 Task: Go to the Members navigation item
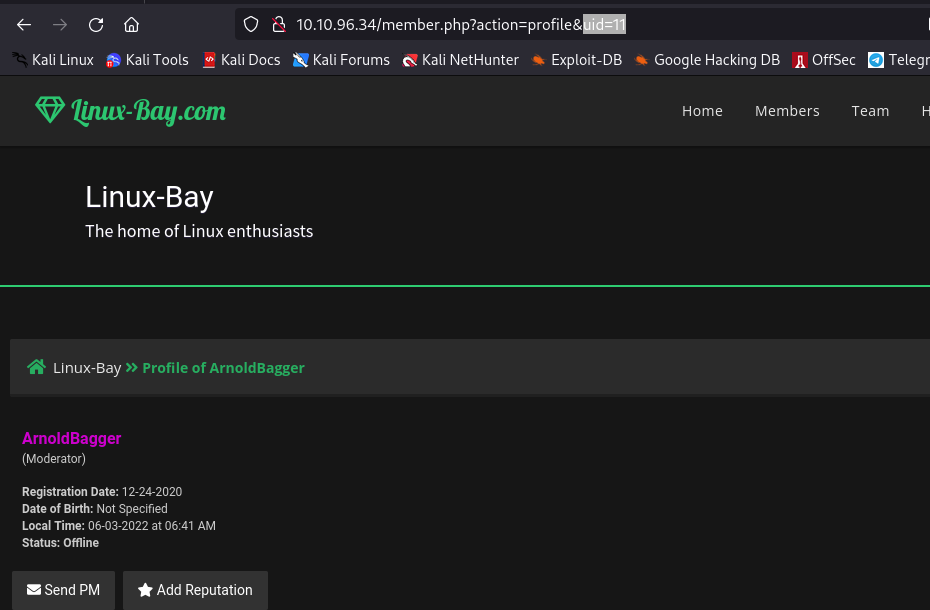coord(787,111)
